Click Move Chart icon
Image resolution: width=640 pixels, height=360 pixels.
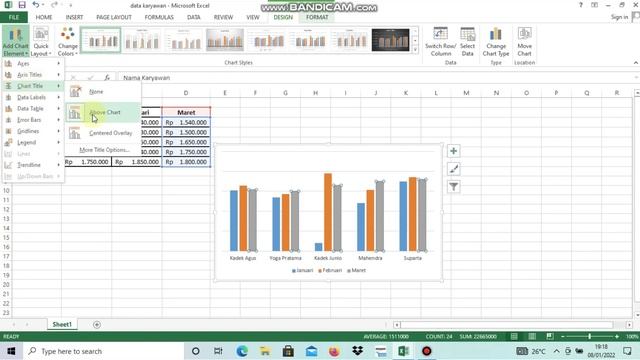tap(524, 42)
